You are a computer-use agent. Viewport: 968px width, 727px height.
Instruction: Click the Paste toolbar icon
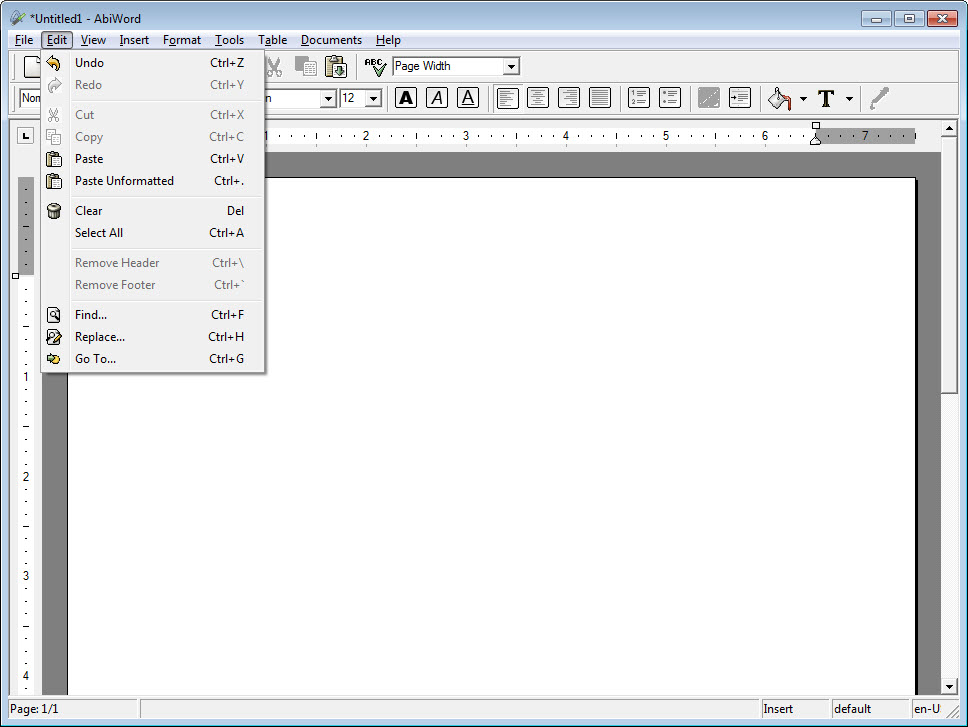tap(336, 67)
